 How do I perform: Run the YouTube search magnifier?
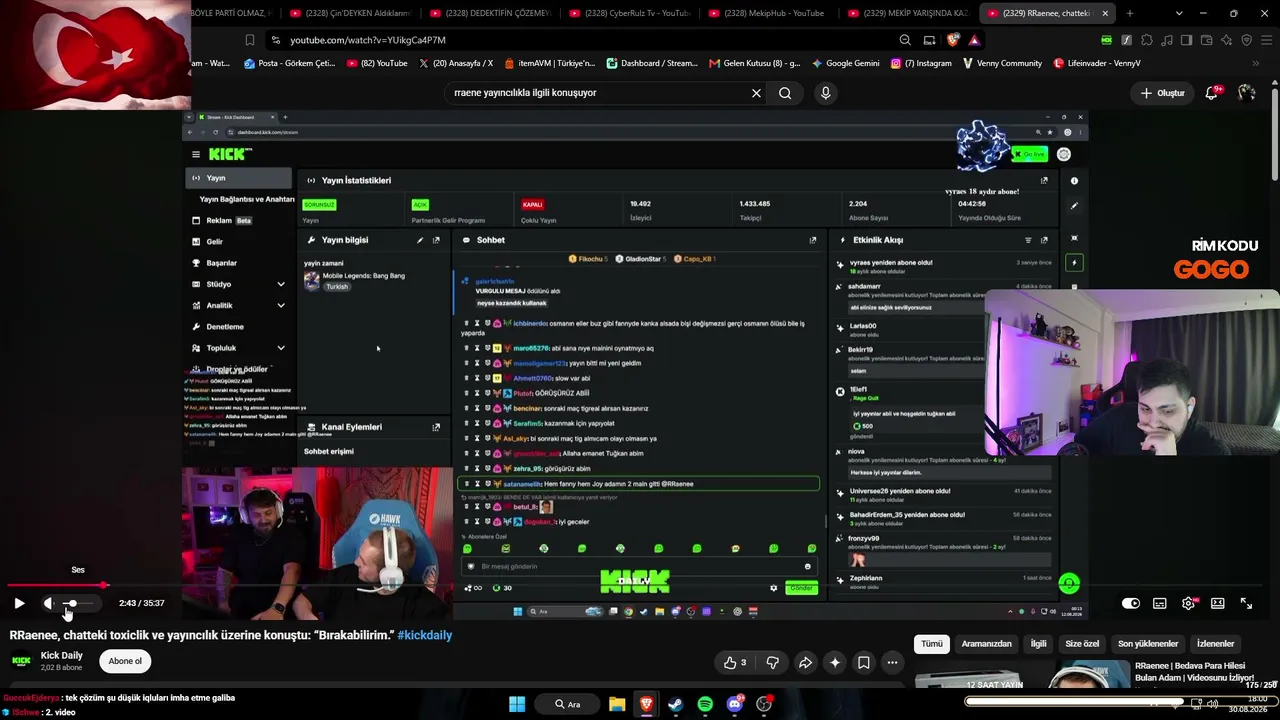pyautogui.click(x=785, y=93)
